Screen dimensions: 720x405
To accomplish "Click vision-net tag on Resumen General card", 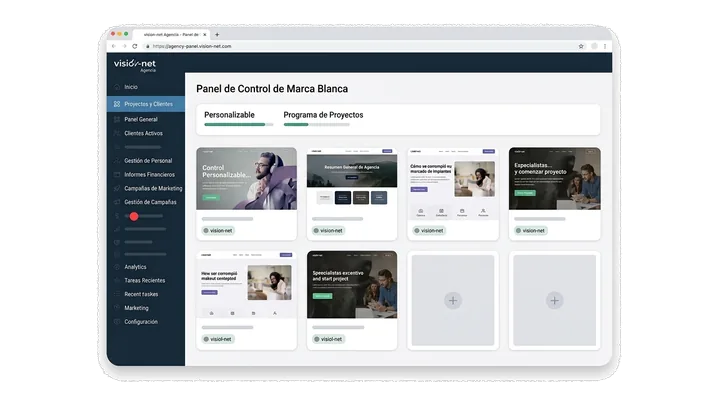I will click(x=328, y=231).
